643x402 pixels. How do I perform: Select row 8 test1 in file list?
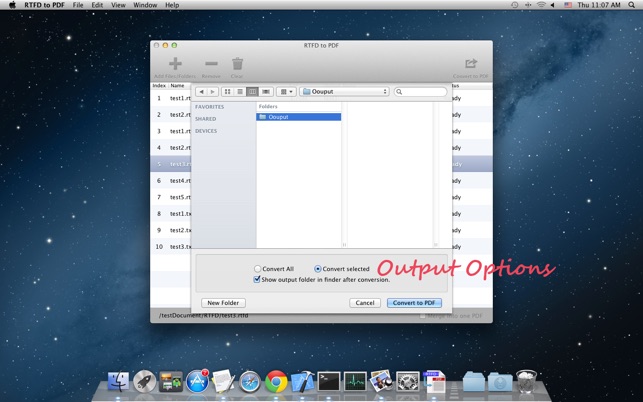click(171, 213)
